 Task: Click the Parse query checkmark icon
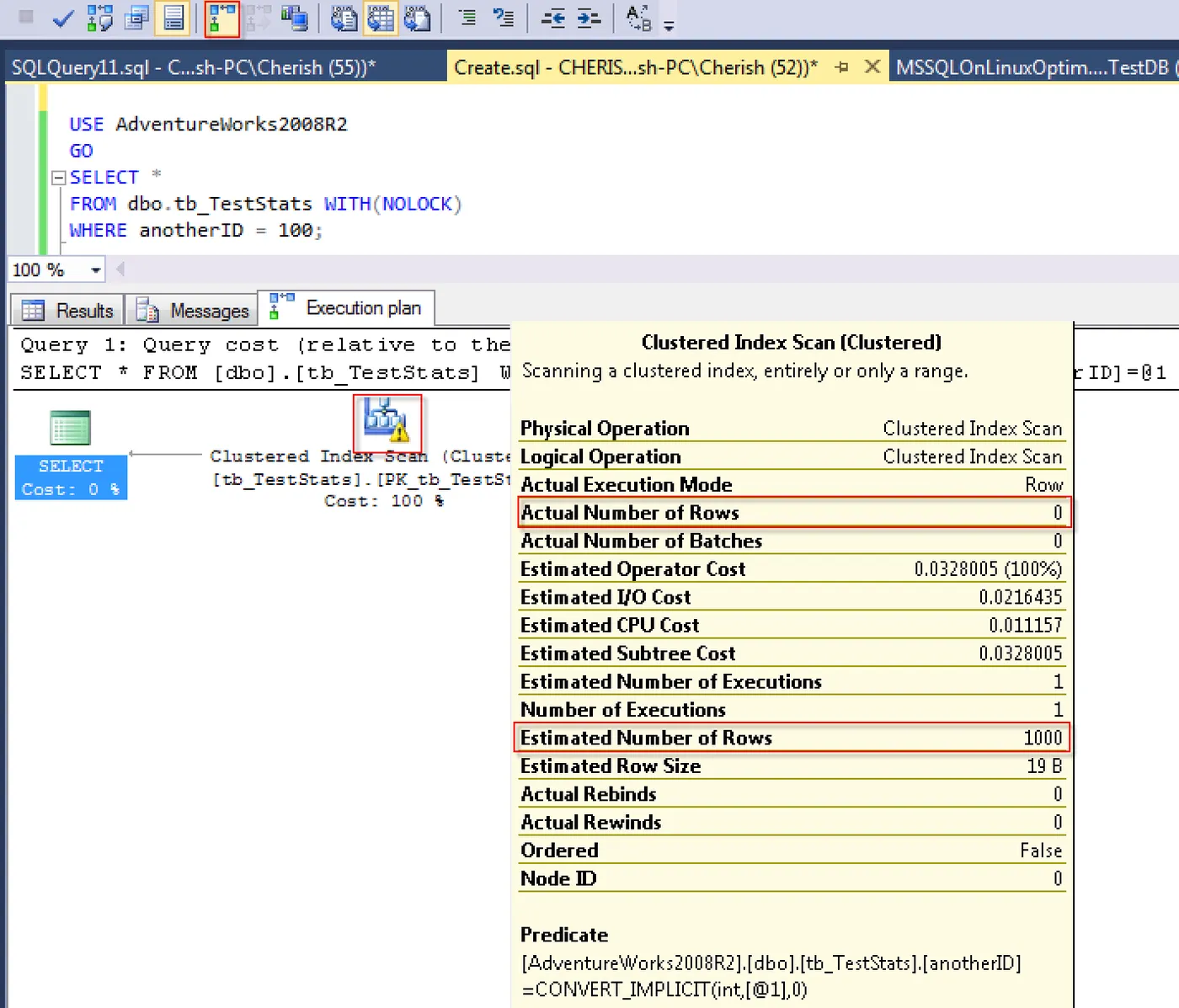(x=63, y=19)
